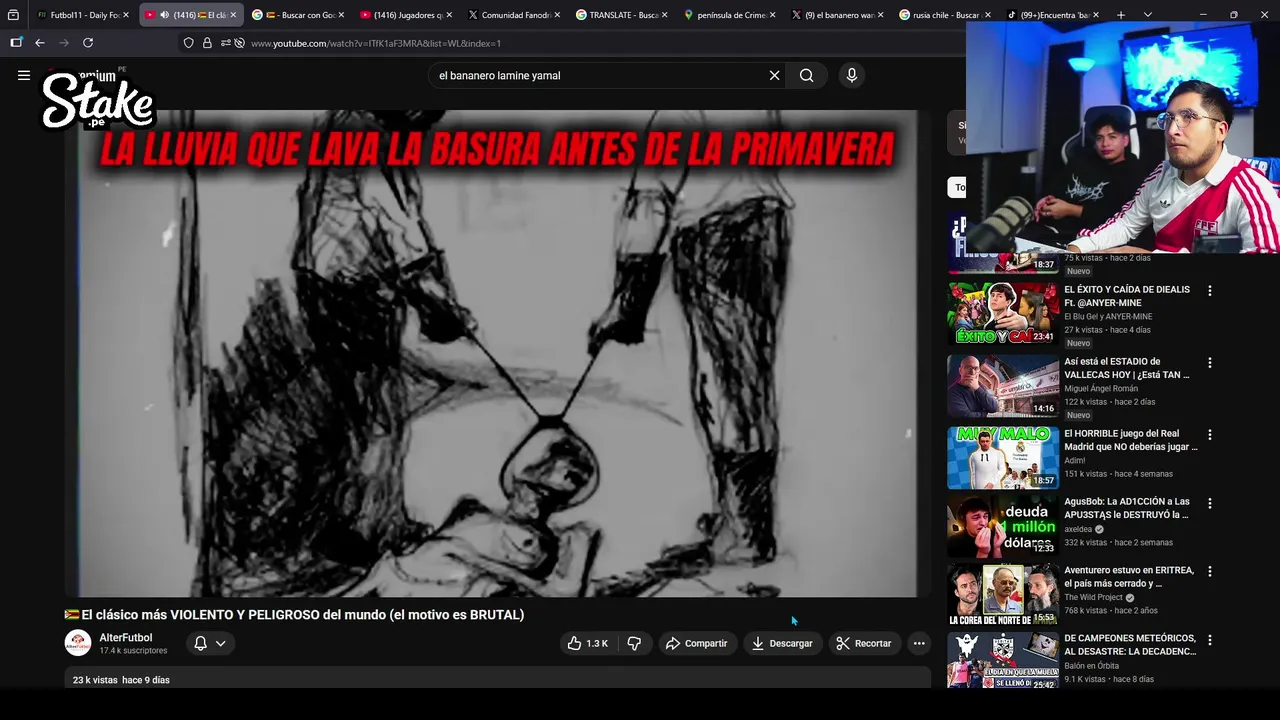Open more actions three-dot menu under video
The height and width of the screenshot is (720, 1280).
[x=919, y=643]
